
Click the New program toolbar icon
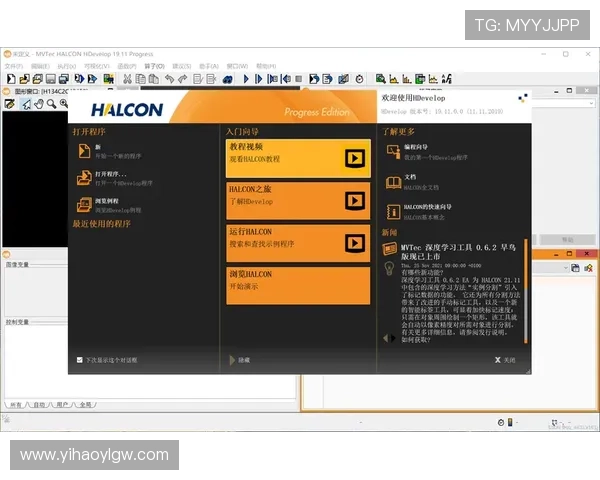(11, 79)
